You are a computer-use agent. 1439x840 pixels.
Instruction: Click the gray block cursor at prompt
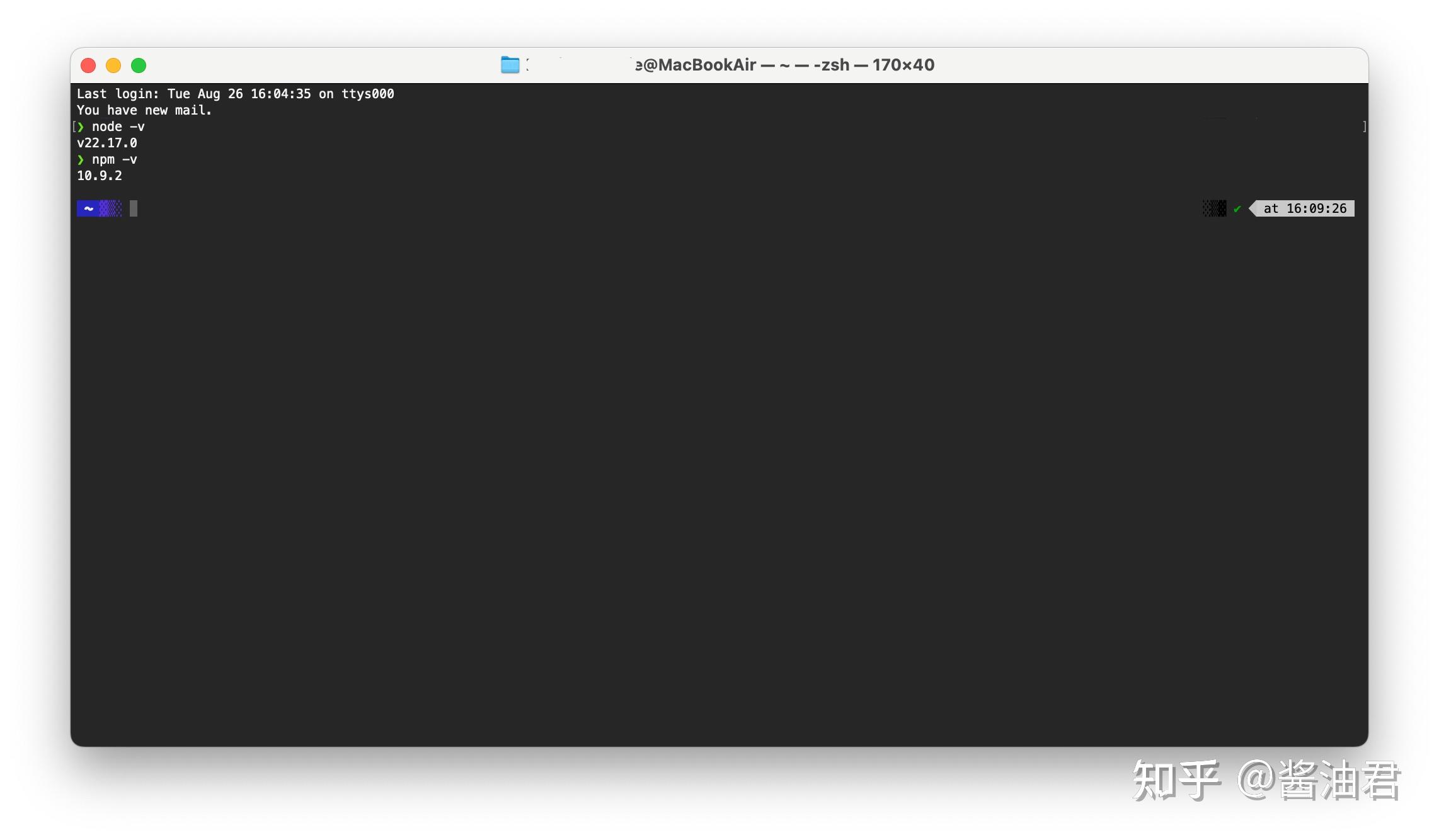pyautogui.click(x=134, y=208)
